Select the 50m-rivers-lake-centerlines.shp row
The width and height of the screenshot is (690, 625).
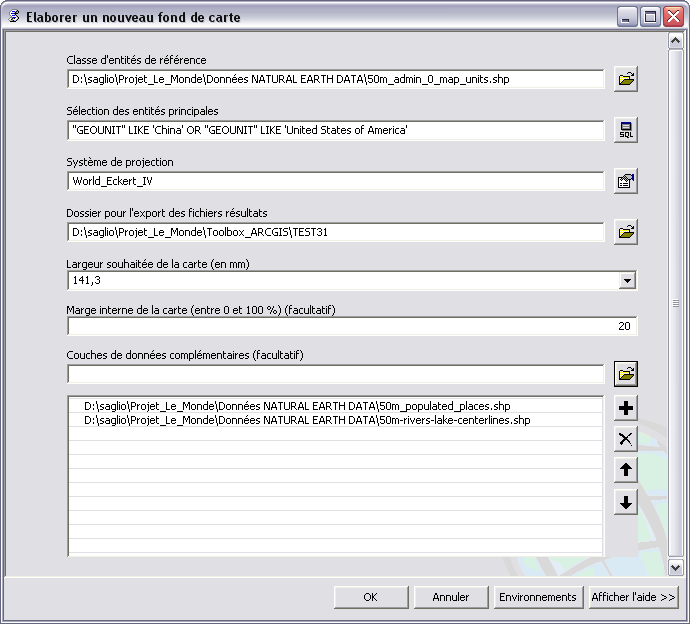click(x=336, y=420)
